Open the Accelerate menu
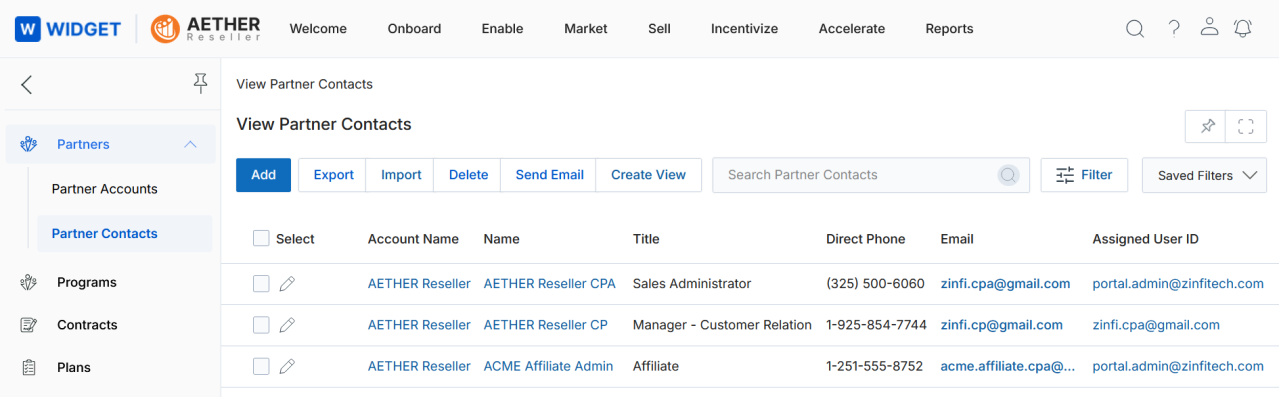 852,29
